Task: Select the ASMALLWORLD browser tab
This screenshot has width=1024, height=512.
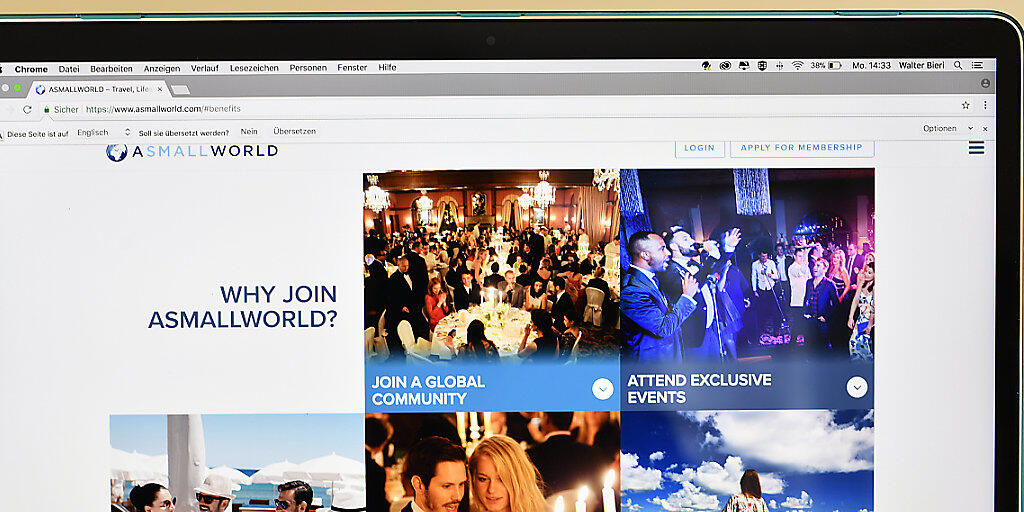Action: tap(98, 89)
